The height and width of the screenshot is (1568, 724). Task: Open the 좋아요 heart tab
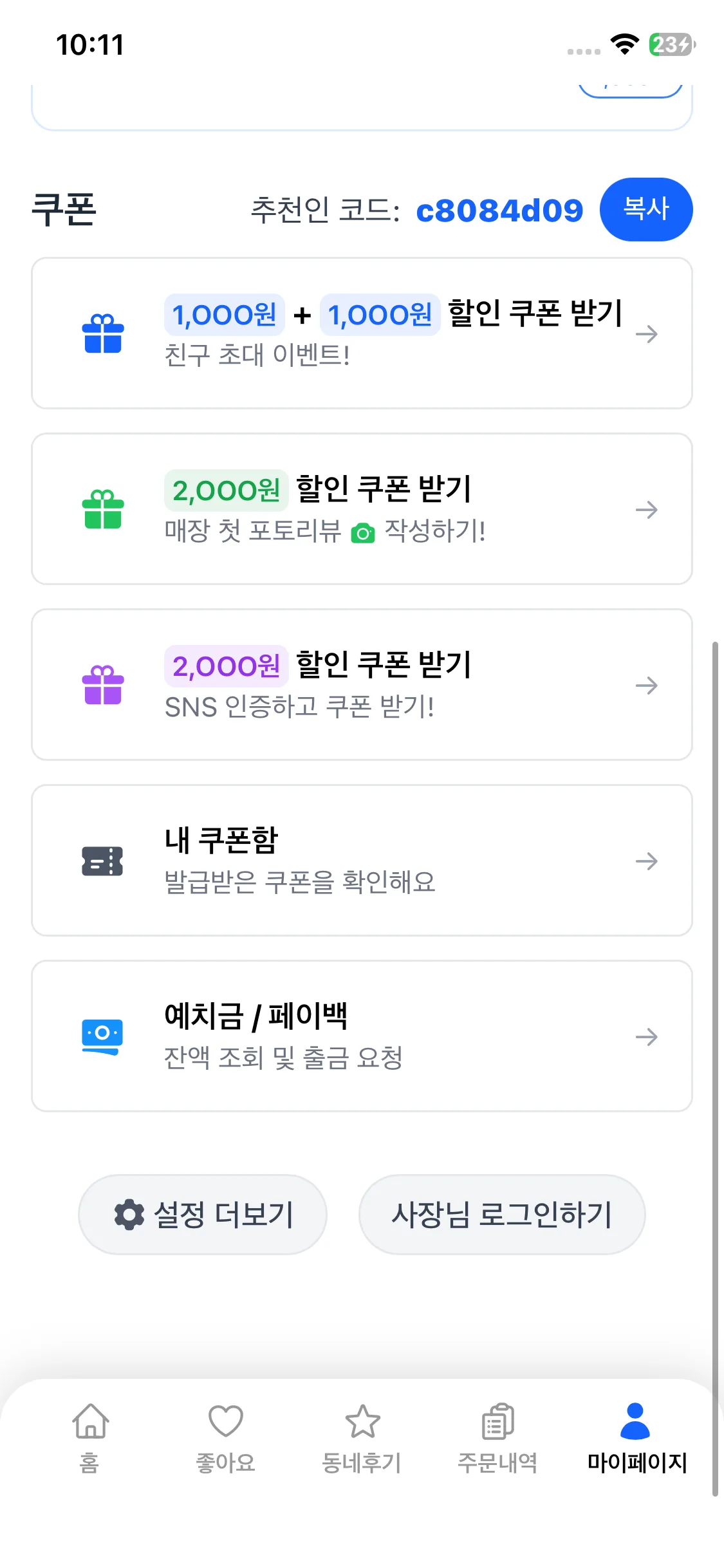(x=226, y=1421)
